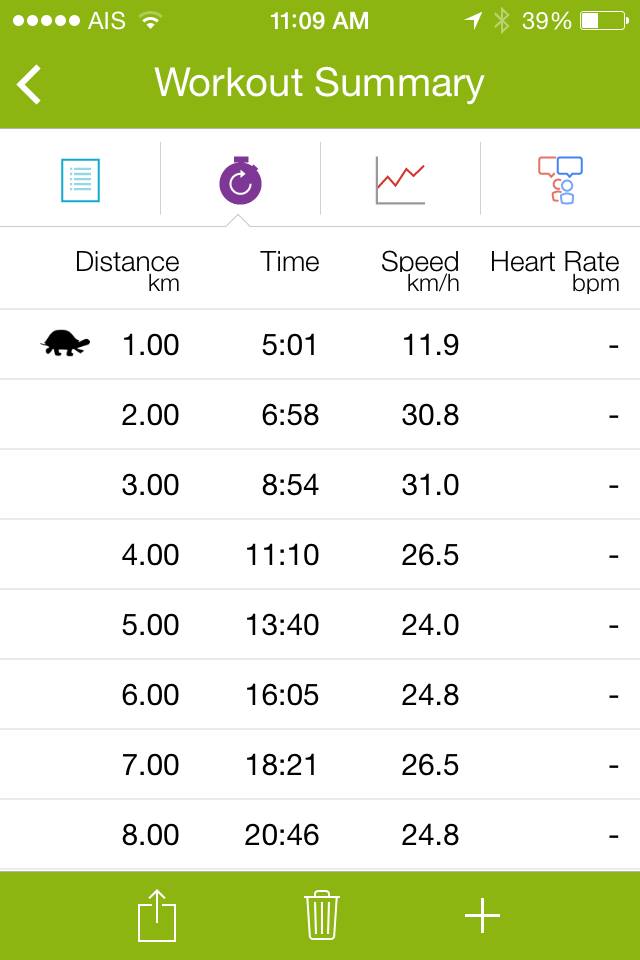Tap the plus add icon
The height and width of the screenshot is (960, 640).
pos(483,916)
